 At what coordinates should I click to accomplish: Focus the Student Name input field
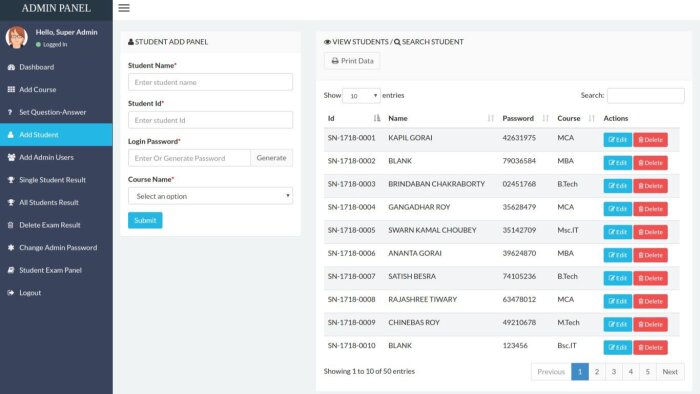210,82
